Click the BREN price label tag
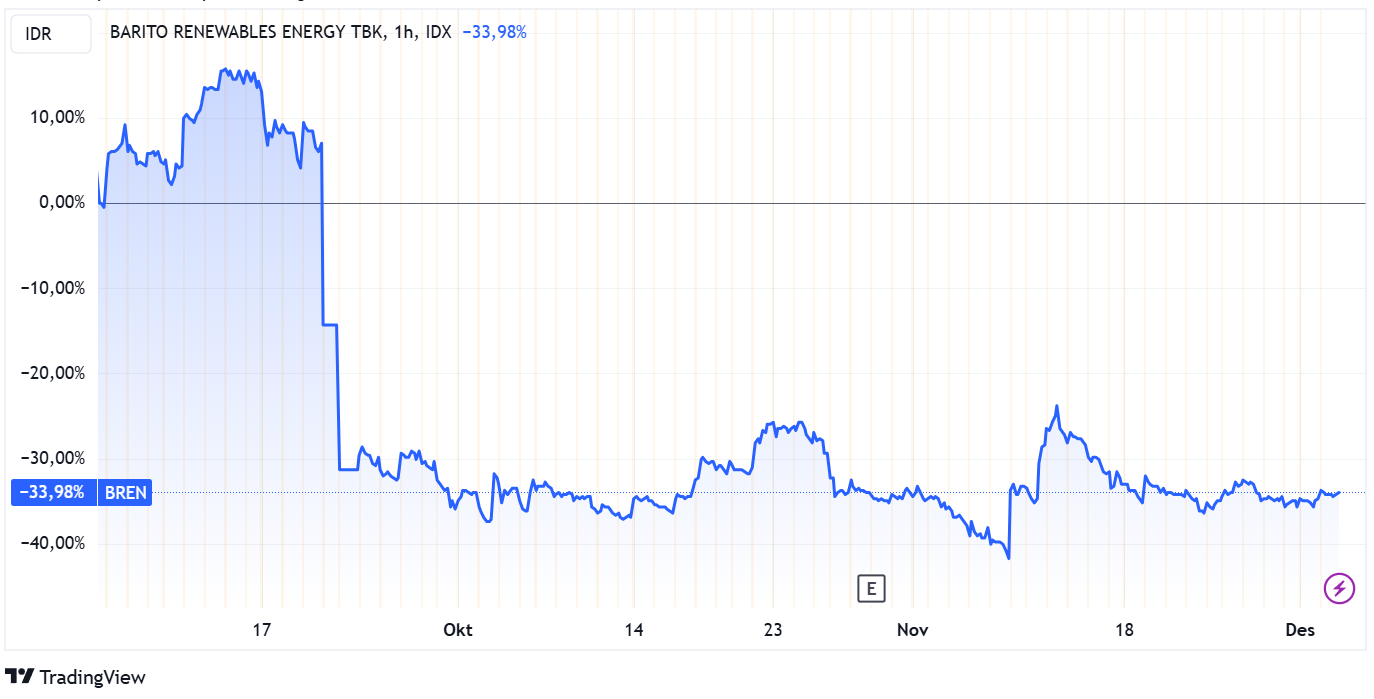 [x=125, y=493]
